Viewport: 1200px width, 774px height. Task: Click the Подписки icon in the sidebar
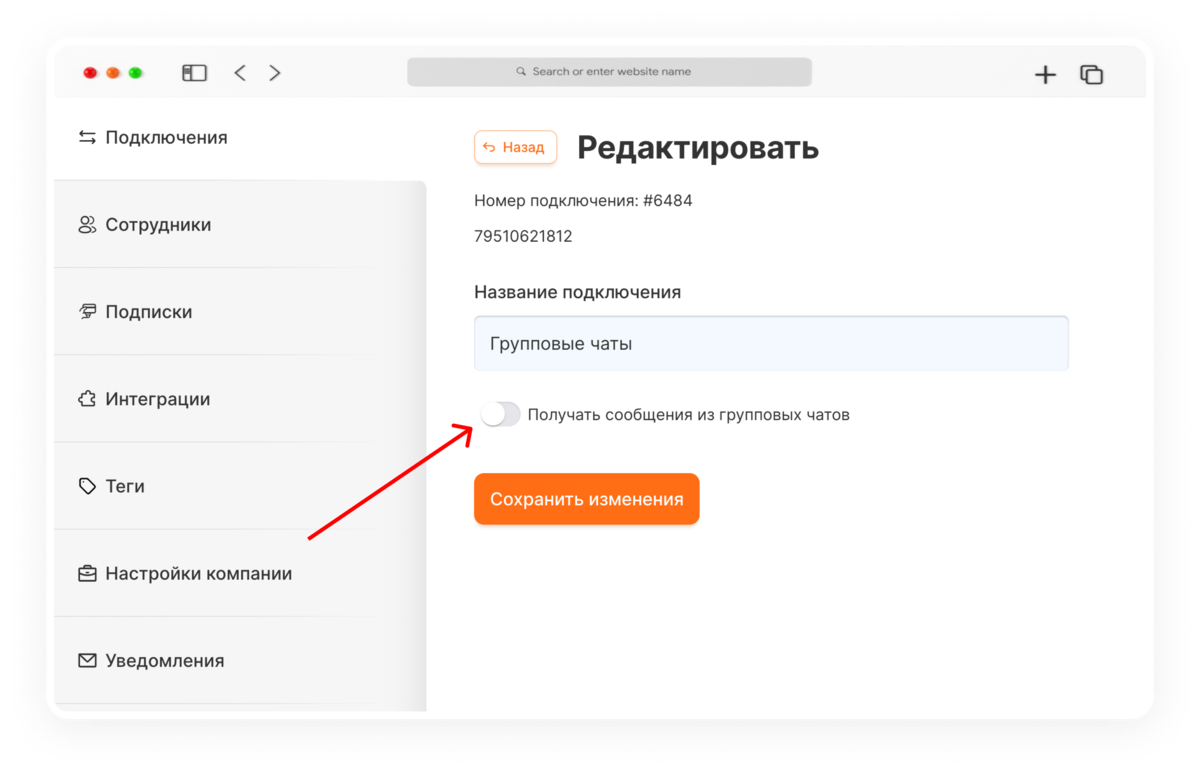pos(87,312)
